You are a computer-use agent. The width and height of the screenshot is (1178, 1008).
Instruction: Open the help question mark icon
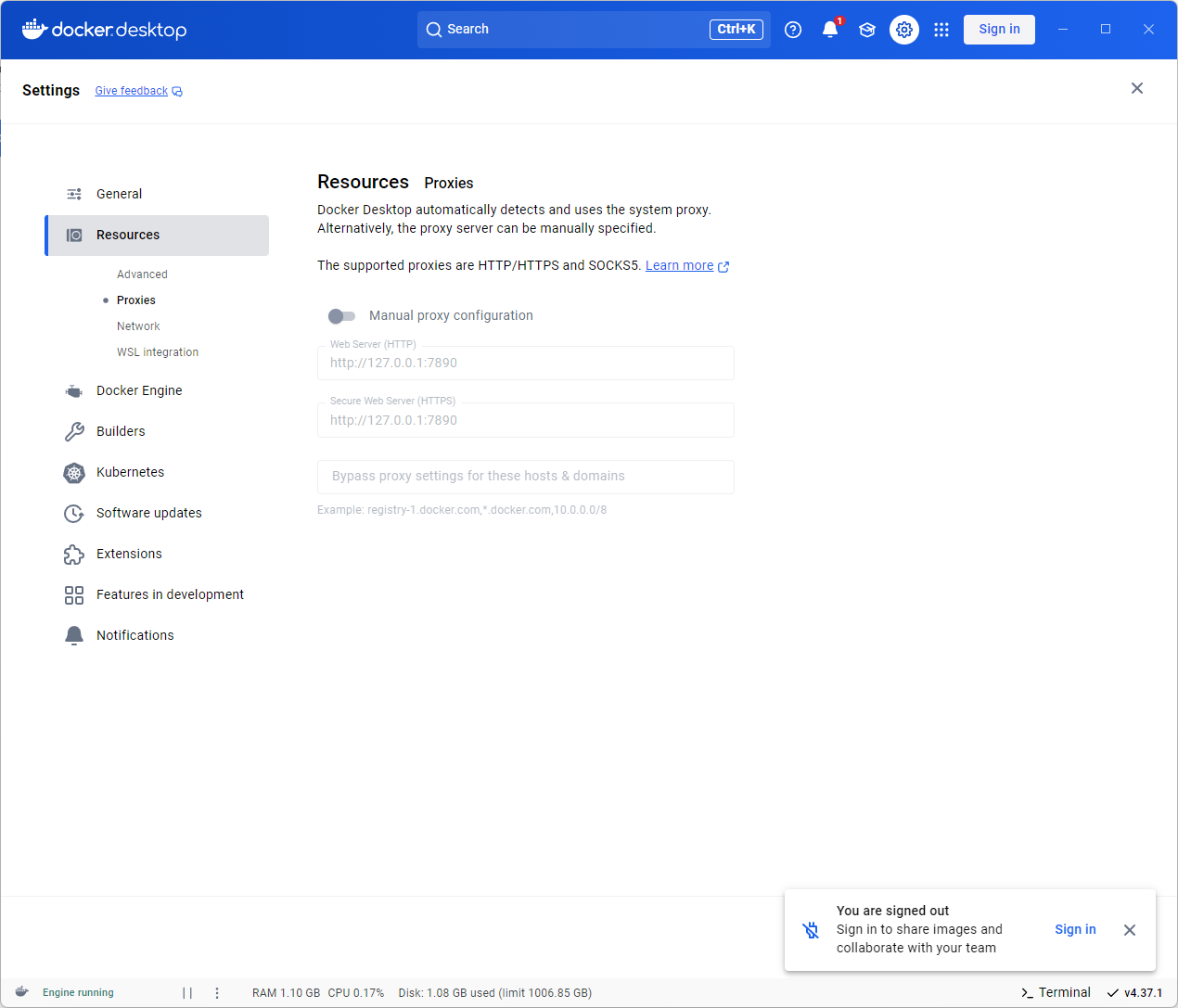pos(793,30)
